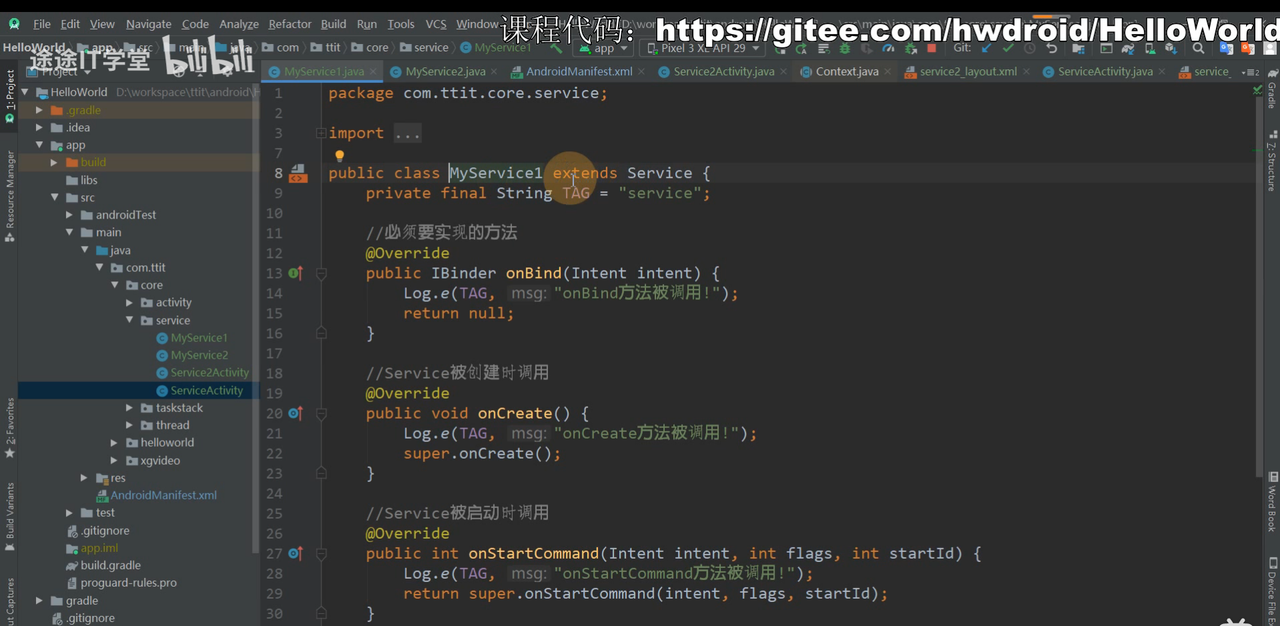Click the Stop run red square icon
This screenshot has height=626, width=1280.
(932, 48)
